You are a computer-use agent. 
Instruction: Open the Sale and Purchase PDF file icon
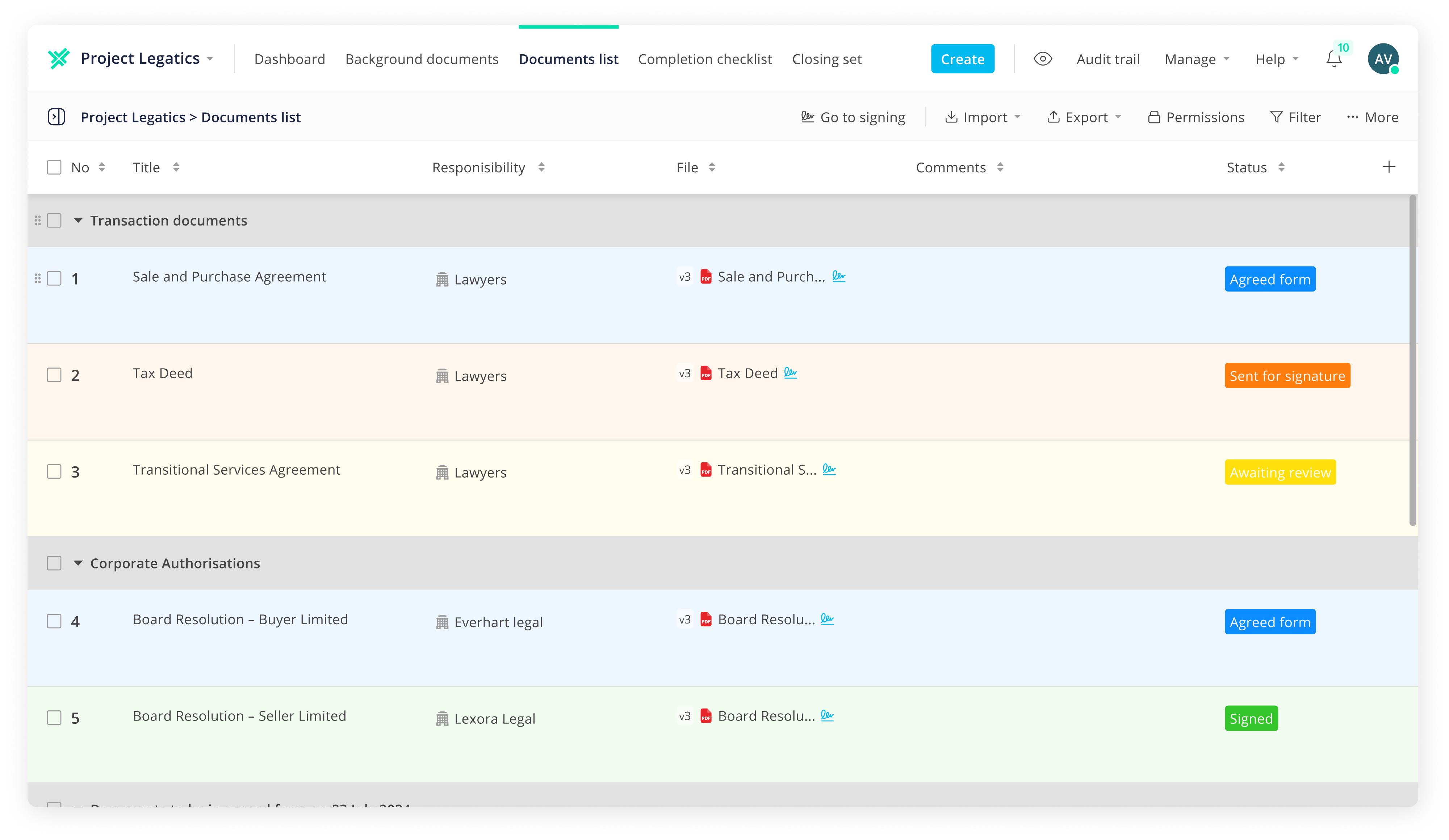click(x=705, y=277)
